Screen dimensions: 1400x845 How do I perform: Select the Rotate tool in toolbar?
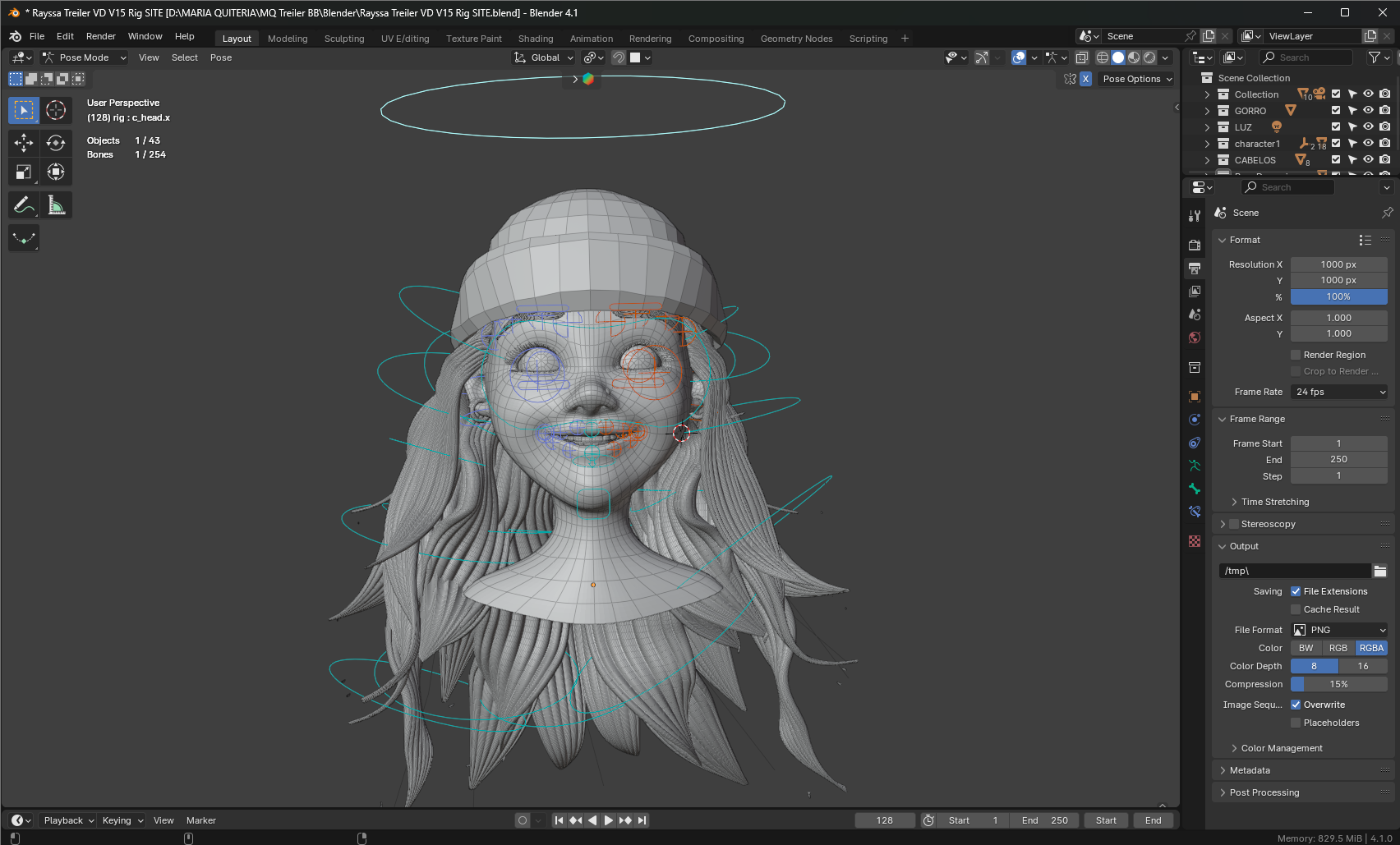(56, 143)
